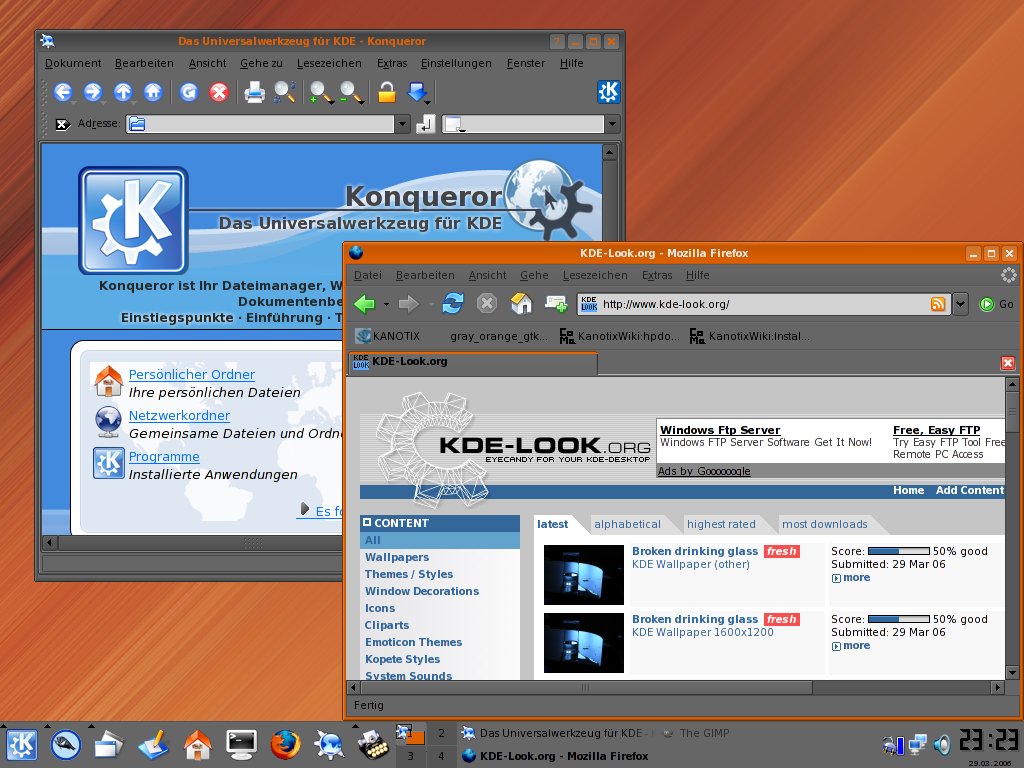
Task: Open the home folder from the panel
Action: (197, 745)
